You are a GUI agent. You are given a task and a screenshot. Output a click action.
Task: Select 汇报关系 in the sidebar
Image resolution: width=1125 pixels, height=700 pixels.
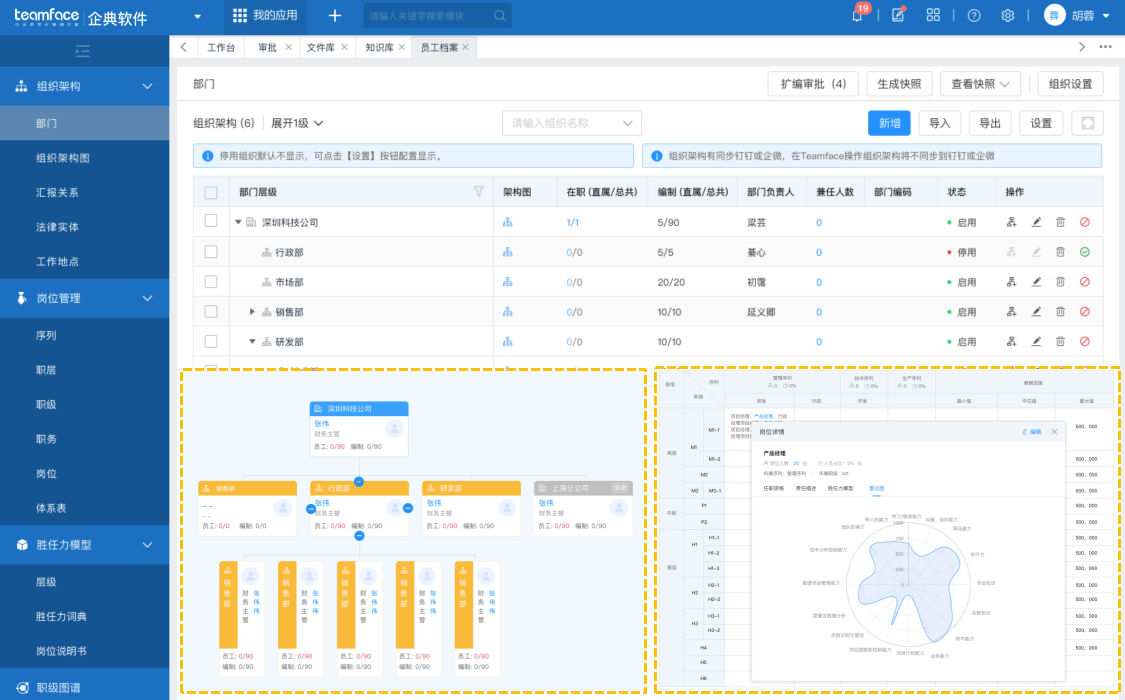57,192
